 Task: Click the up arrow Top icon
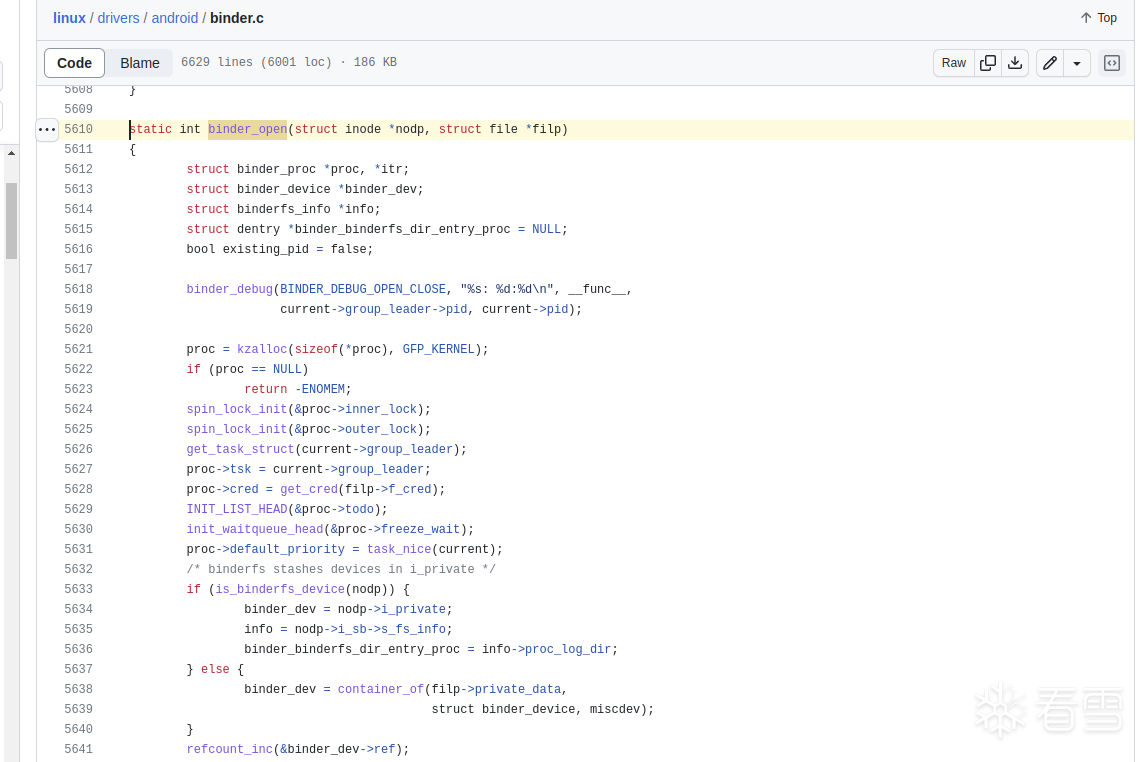click(1086, 18)
